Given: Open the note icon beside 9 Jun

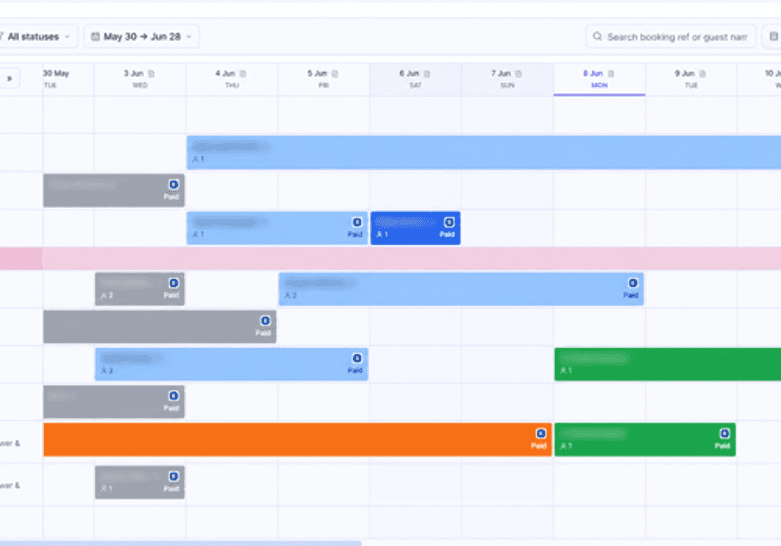Looking at the screenshot, I should pyautogui.click(x=702, y=73).
